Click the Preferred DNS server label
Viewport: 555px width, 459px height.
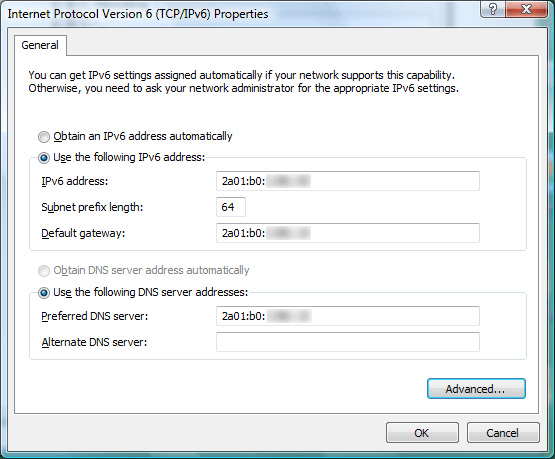(x=95, y=316)
